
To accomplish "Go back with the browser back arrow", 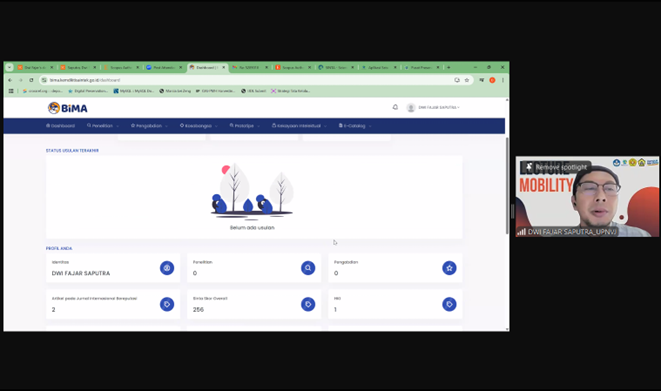I will point(10,80).
